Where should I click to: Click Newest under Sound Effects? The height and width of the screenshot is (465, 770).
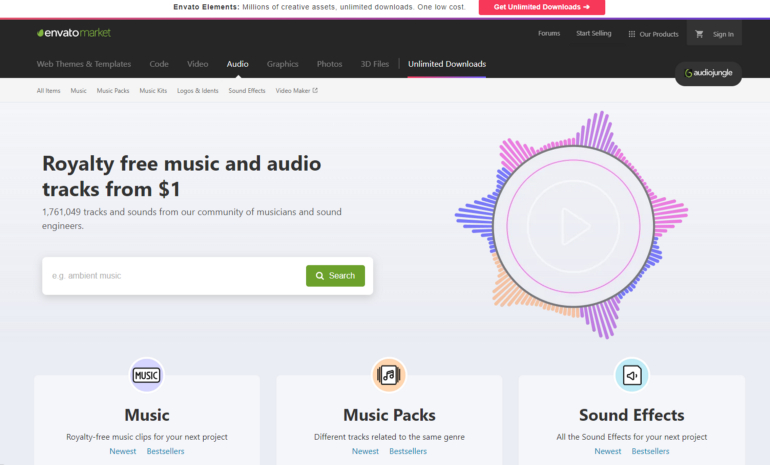[608, 451]
